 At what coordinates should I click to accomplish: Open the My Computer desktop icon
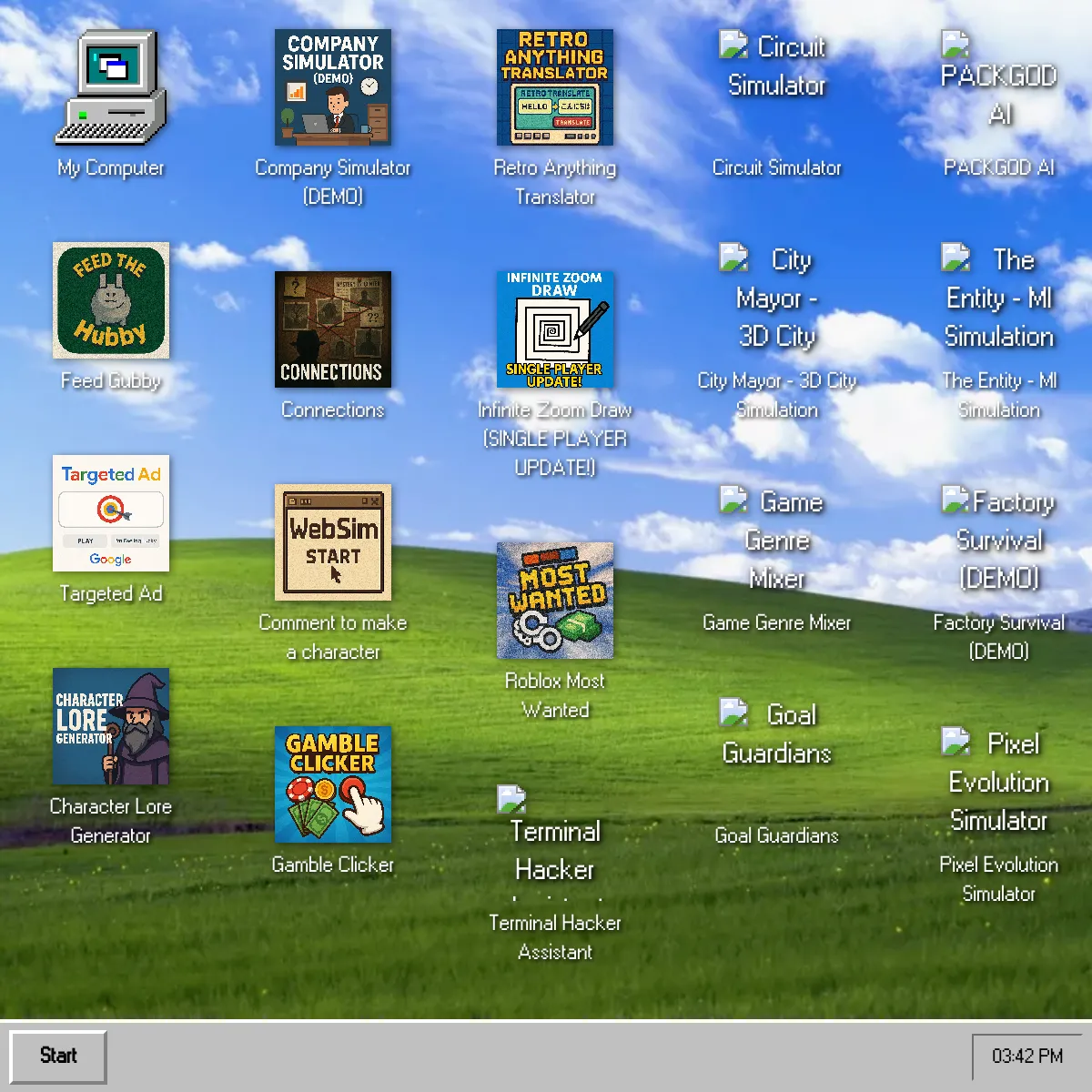point(111,87)
